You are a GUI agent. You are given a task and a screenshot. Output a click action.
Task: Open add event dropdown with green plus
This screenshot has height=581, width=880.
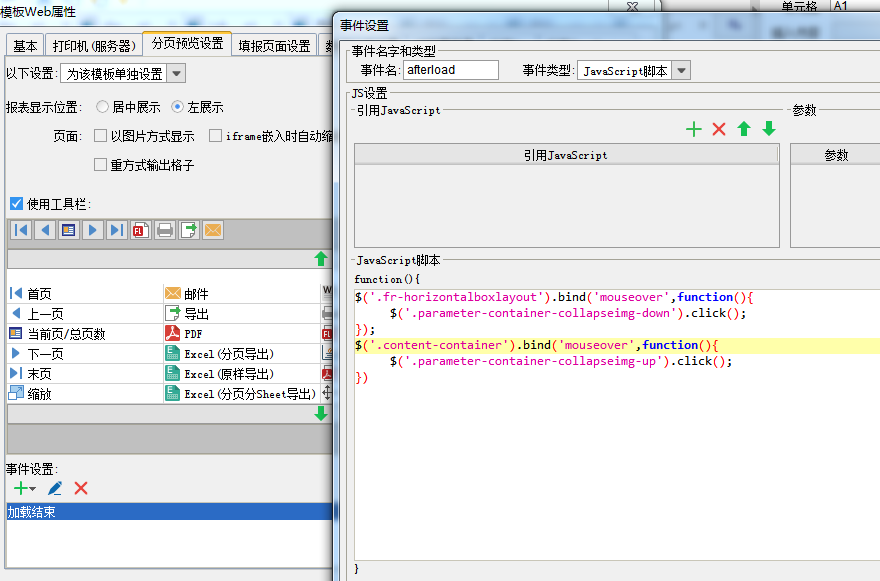click(25, 488)
